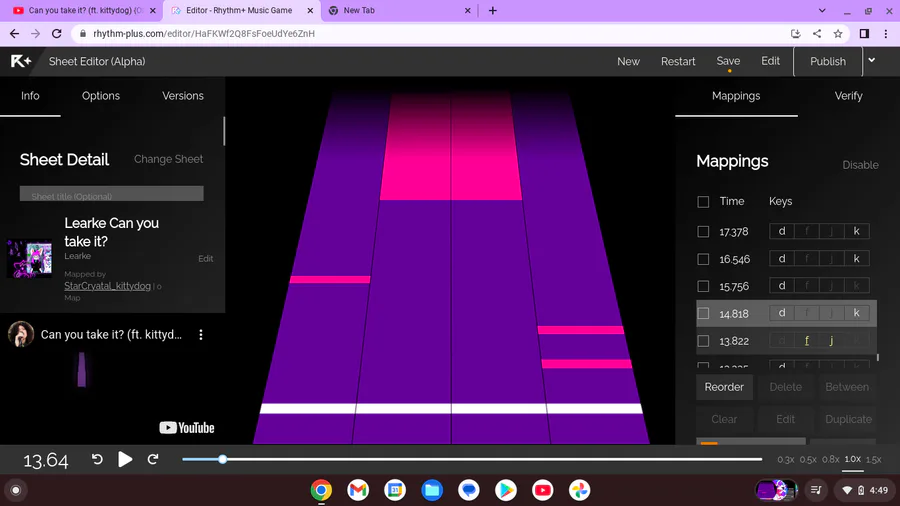This screenshot has height=506, width=900.
Task: Open a new browser tab
Action: pos(492,10)
